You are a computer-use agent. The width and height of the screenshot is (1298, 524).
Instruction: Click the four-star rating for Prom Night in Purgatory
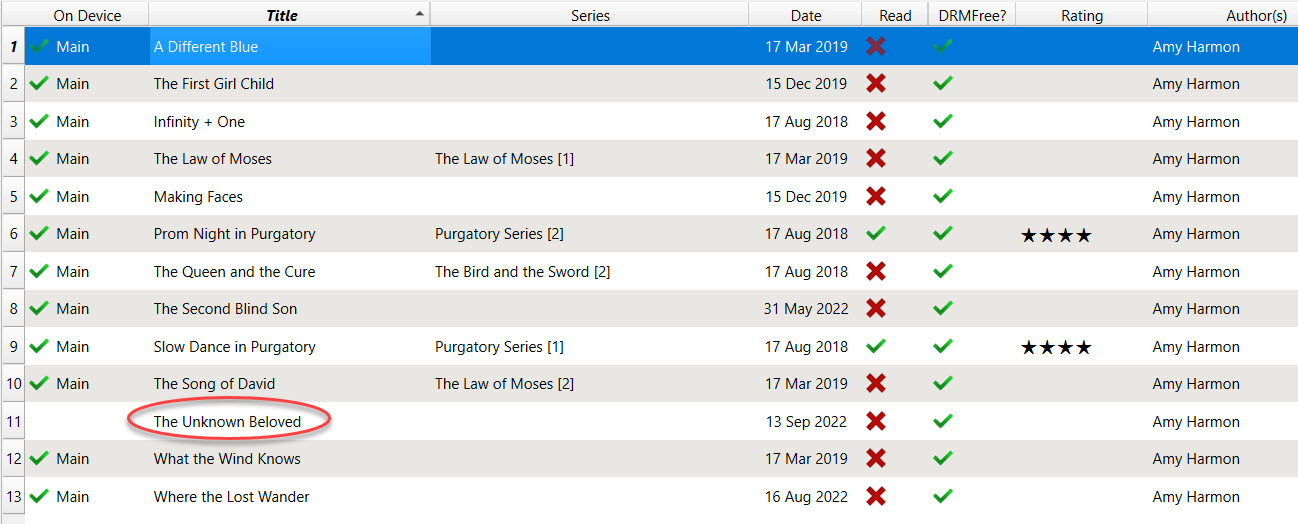[1055, 236]
